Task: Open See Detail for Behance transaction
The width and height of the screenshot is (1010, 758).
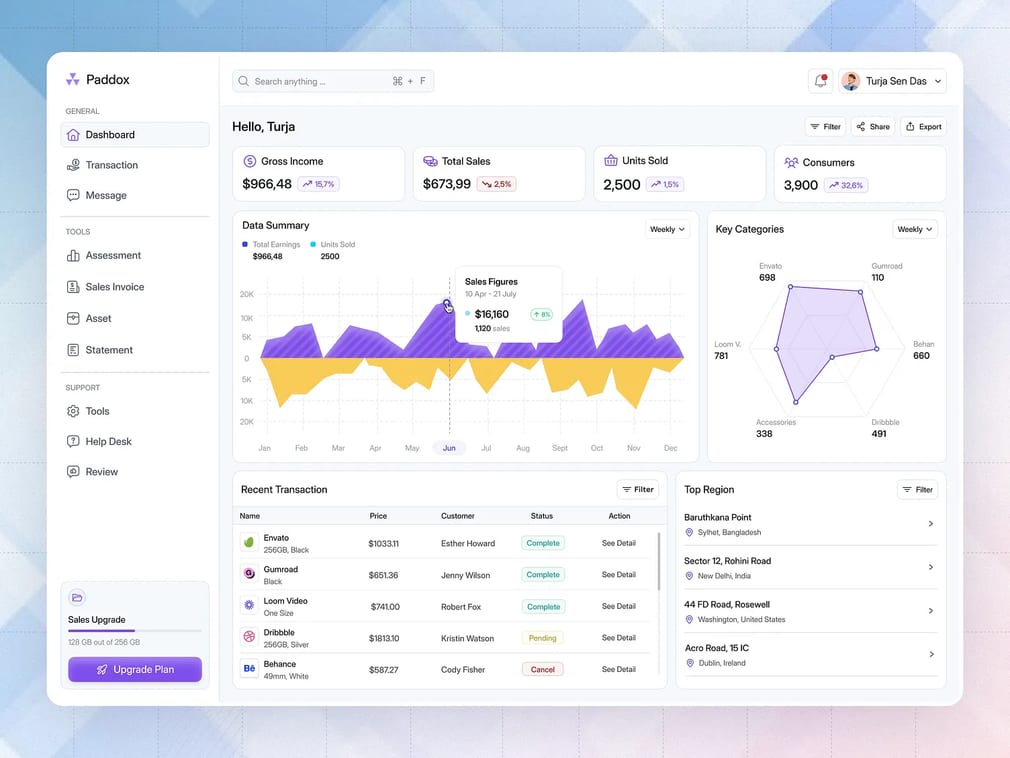Action: [x=618, y=669]
